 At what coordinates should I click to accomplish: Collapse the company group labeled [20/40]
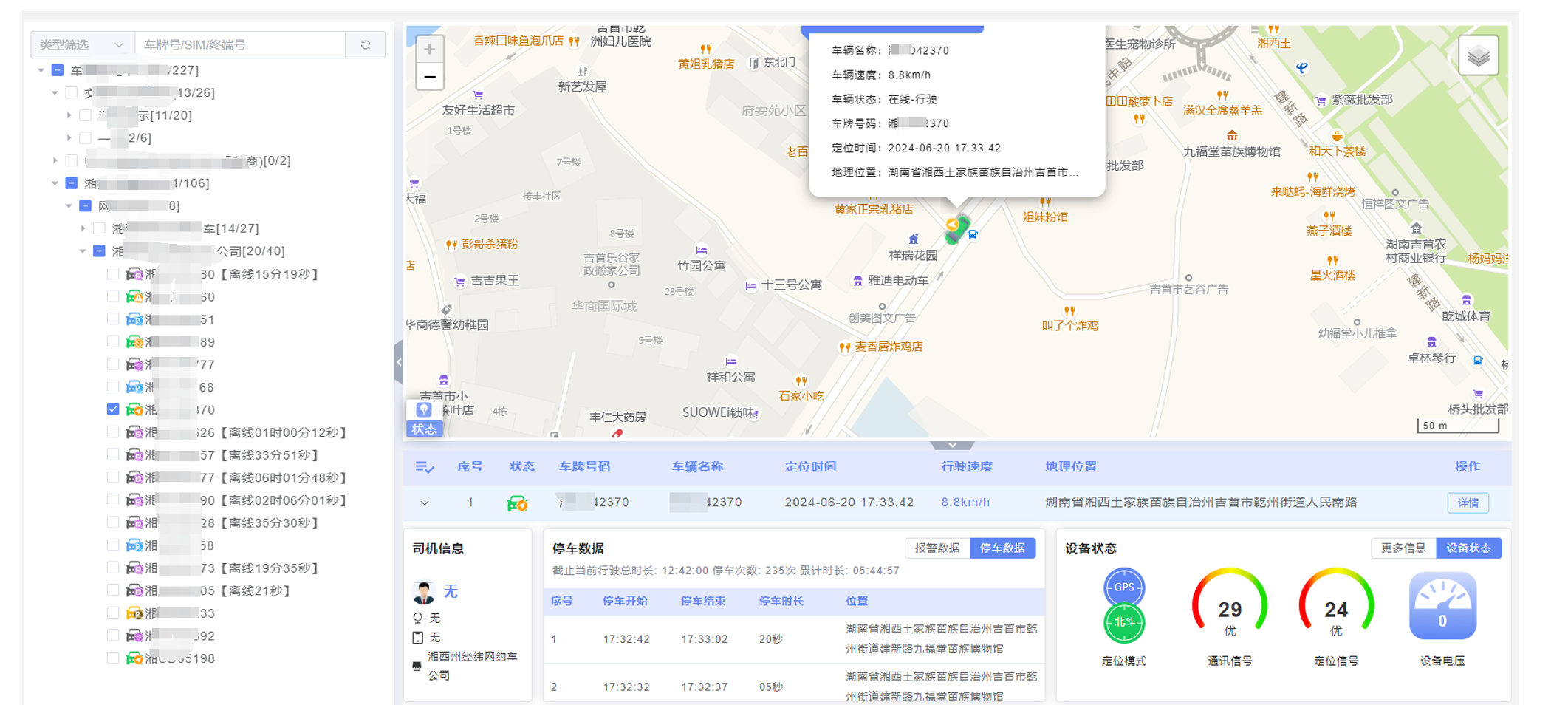point(83,251)
